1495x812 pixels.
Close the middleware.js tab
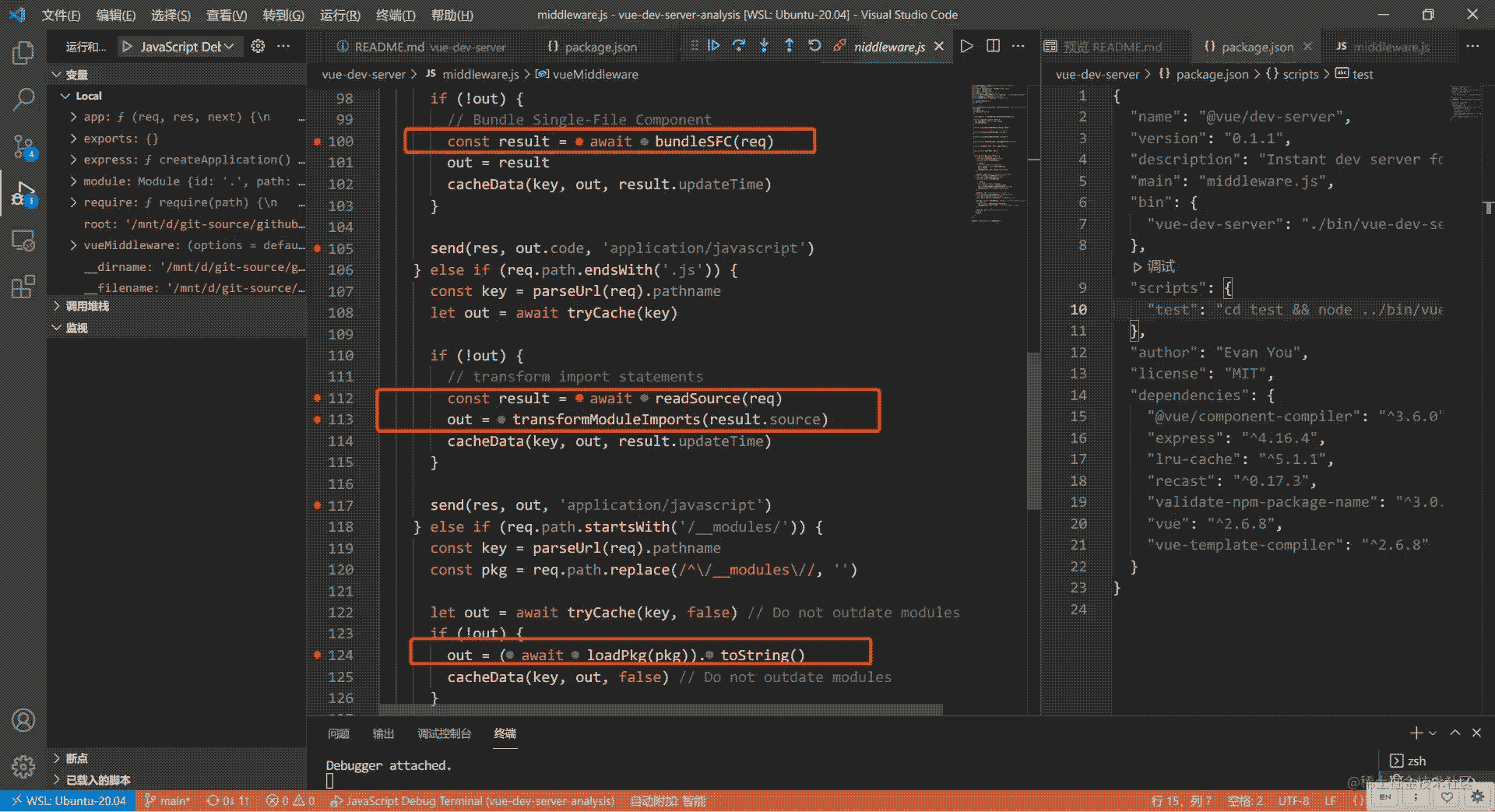click(x=939, y=47)
